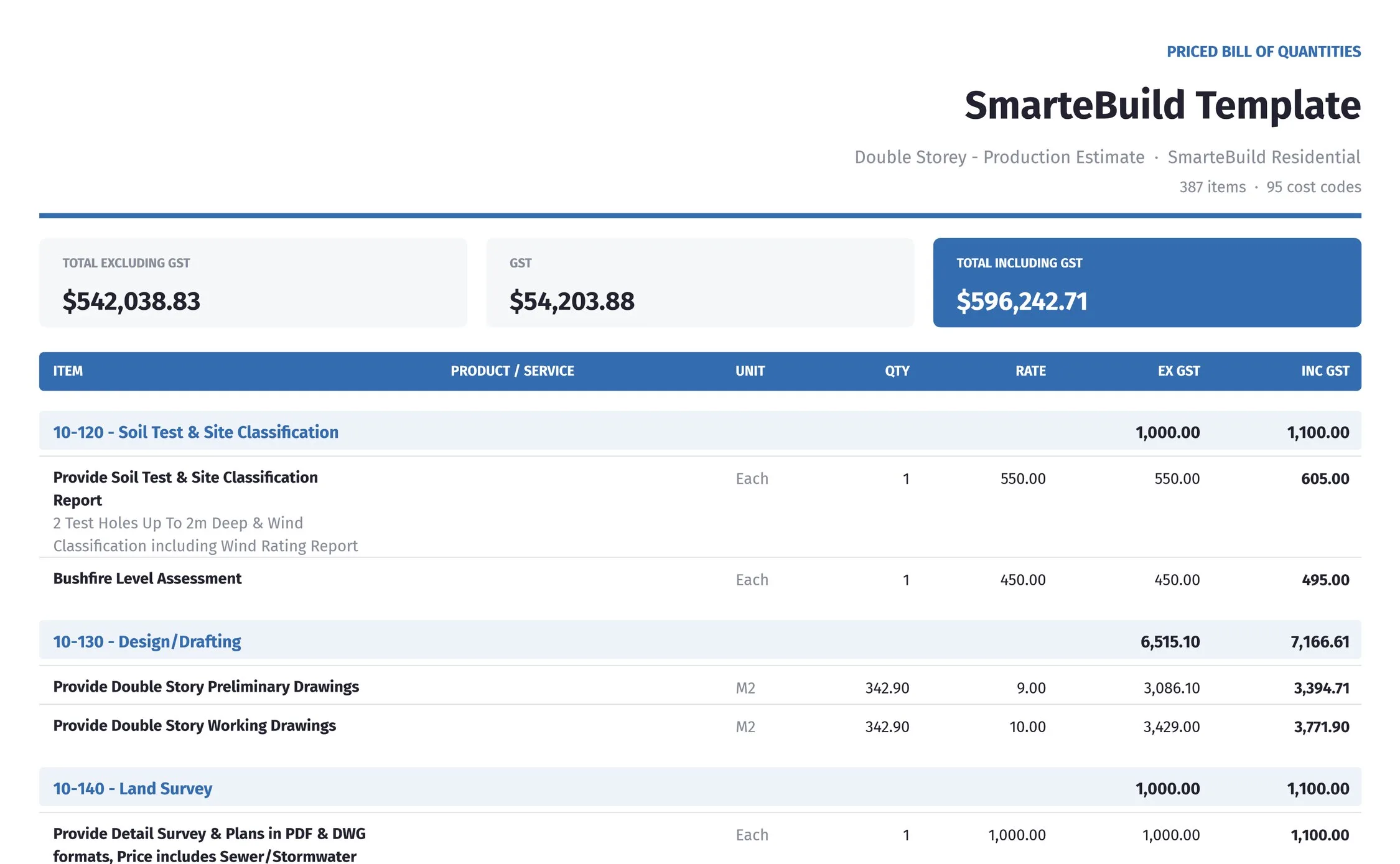
Task: Click the 3,771.90 inc GST value
Action: (x=1322, y=727)
